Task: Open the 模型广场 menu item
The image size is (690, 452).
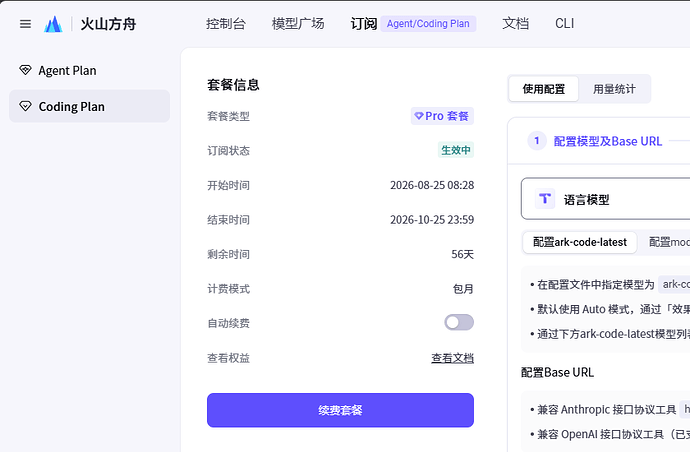Action: tap(298, 24)
